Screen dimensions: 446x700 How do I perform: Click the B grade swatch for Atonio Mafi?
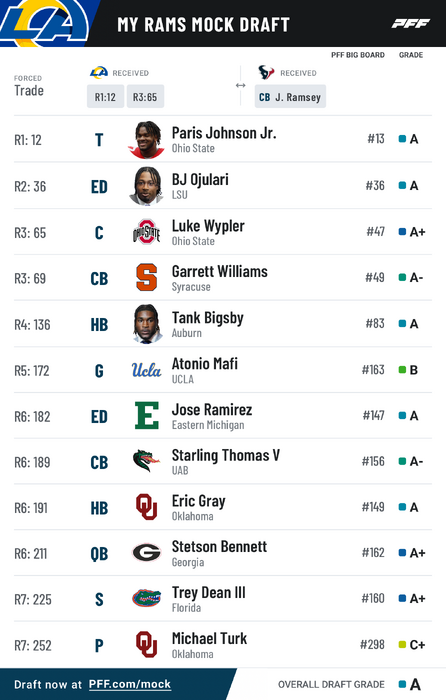coord(402,370)
